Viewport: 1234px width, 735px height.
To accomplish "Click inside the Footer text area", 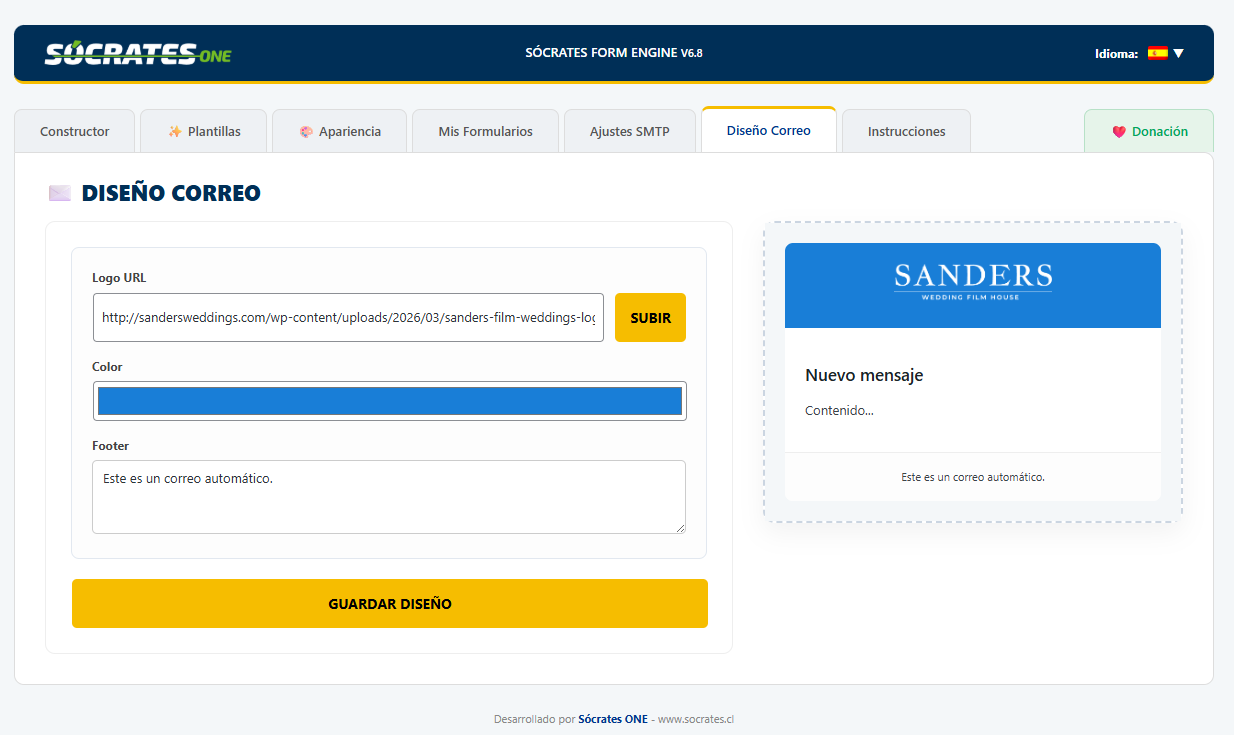I will coord(388,497).
